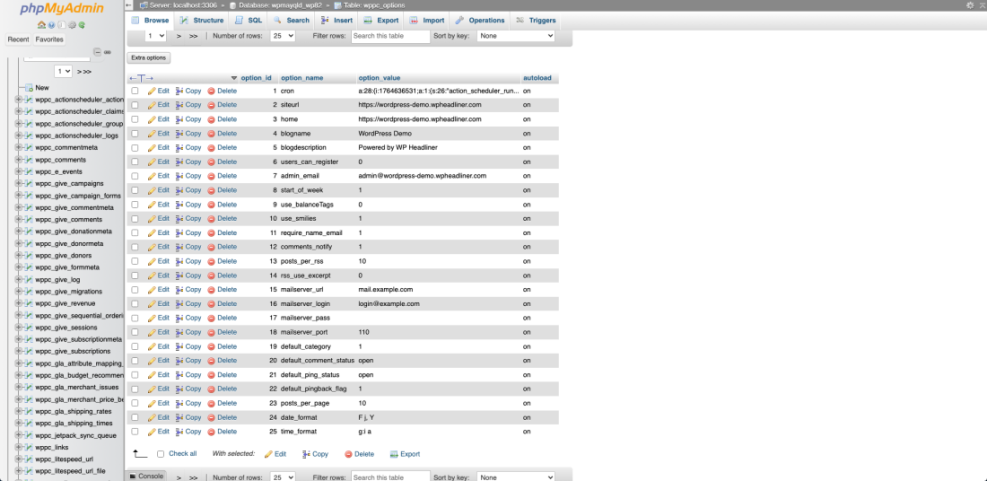Image resolution: width=987 pixels, height=481 pixels.
Task: Open the Insert tab
Action: pyautogui.click(x=337, y=20)
